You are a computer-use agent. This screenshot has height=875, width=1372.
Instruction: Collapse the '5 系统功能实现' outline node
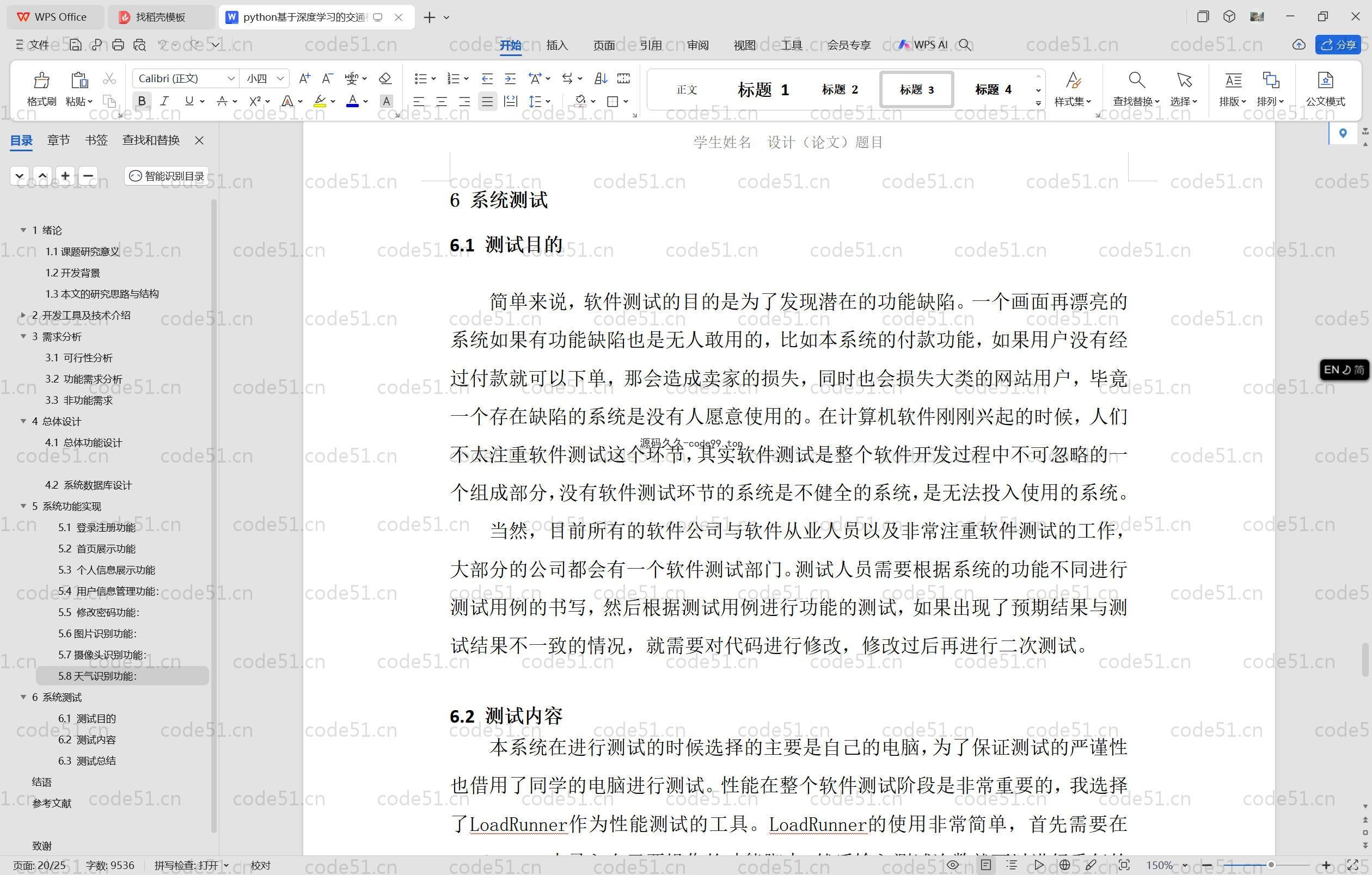[23, 506]
